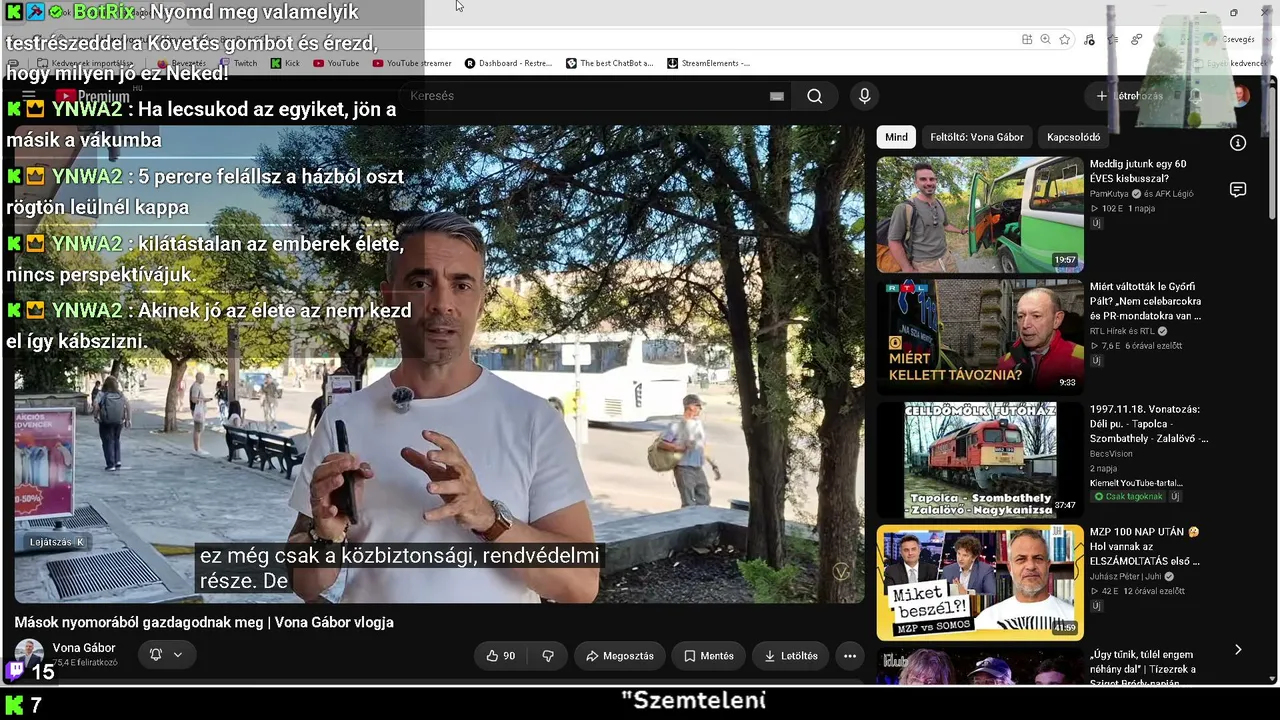Viewport: 1280px width, 720px height.
Task: Select the Feltöltő: Vona Gábor filter chip
Action: tap(977, 137)
